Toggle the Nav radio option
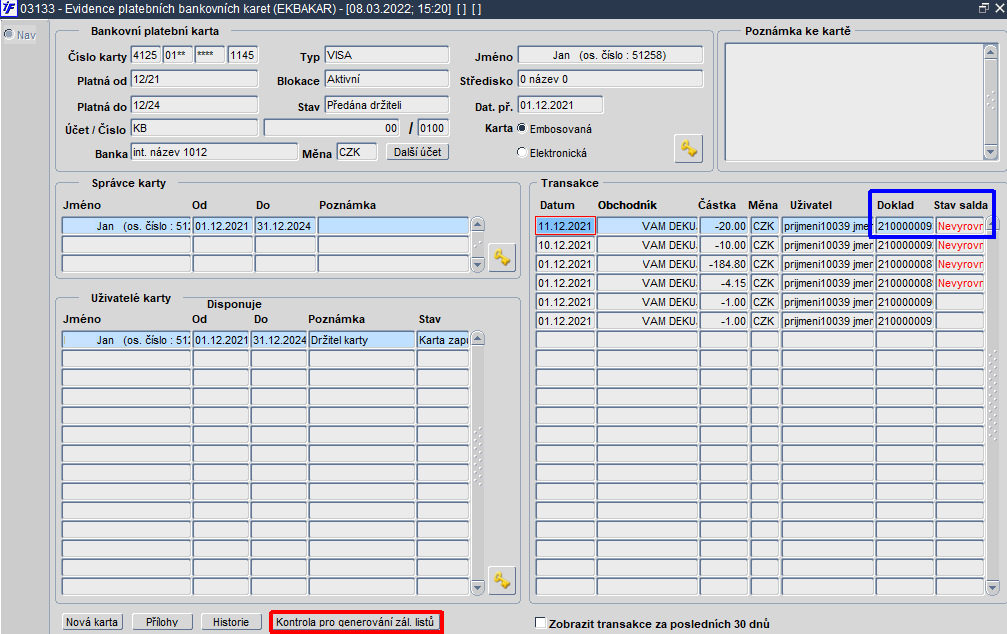The image size is (1007, 634). pyautogui.click(x=9, y=34)
